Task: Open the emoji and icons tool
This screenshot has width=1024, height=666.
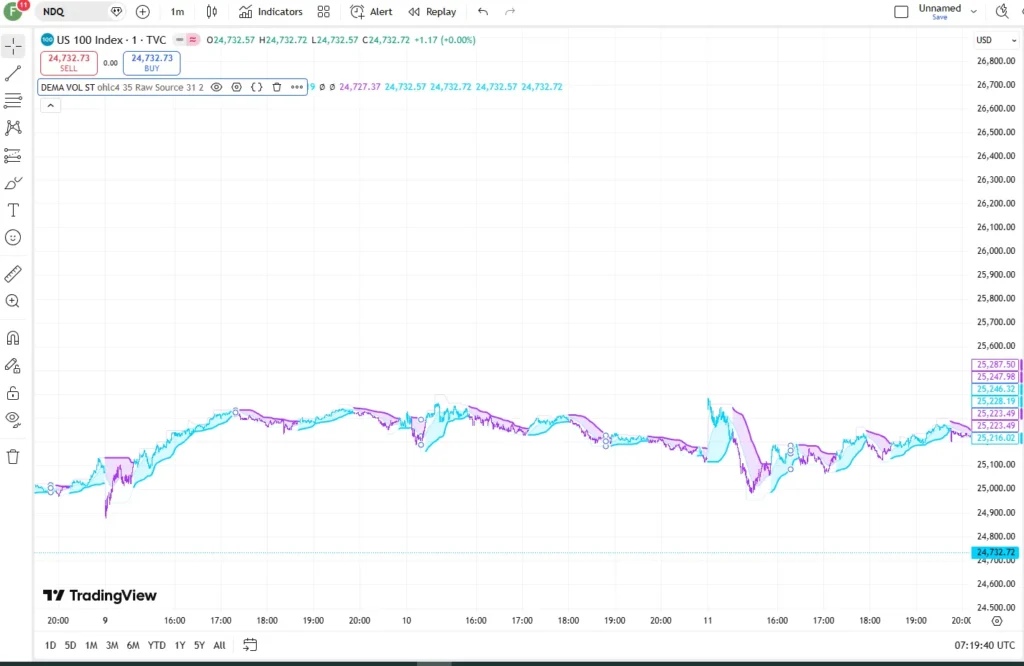Action: (13, 238)
